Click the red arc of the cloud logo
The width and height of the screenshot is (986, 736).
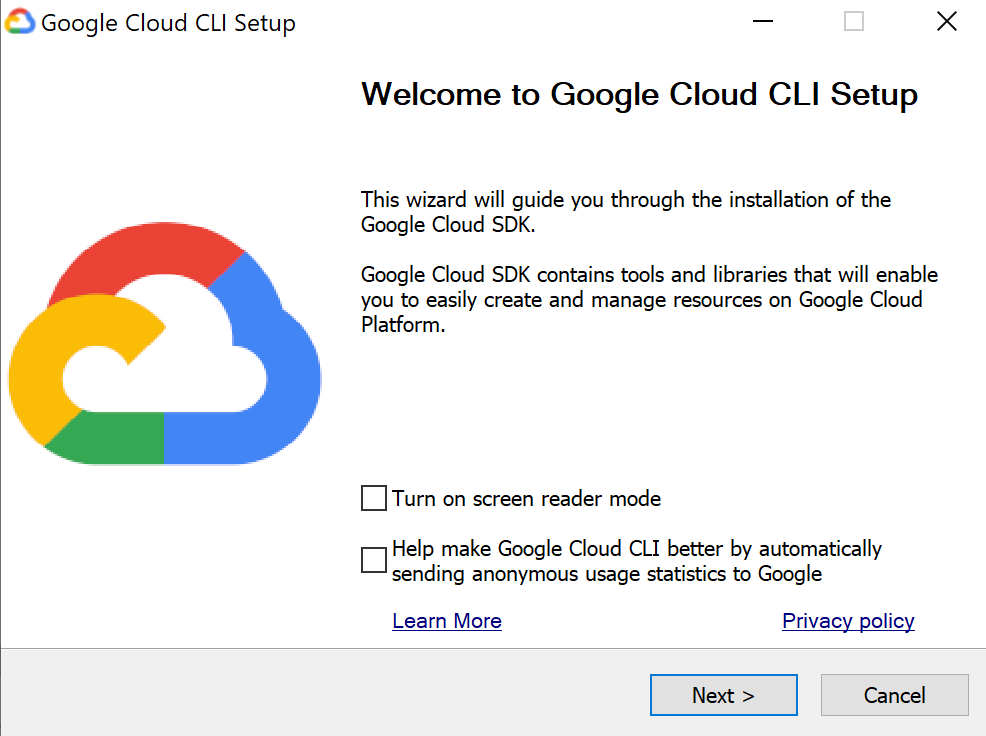tap(145, 250)
